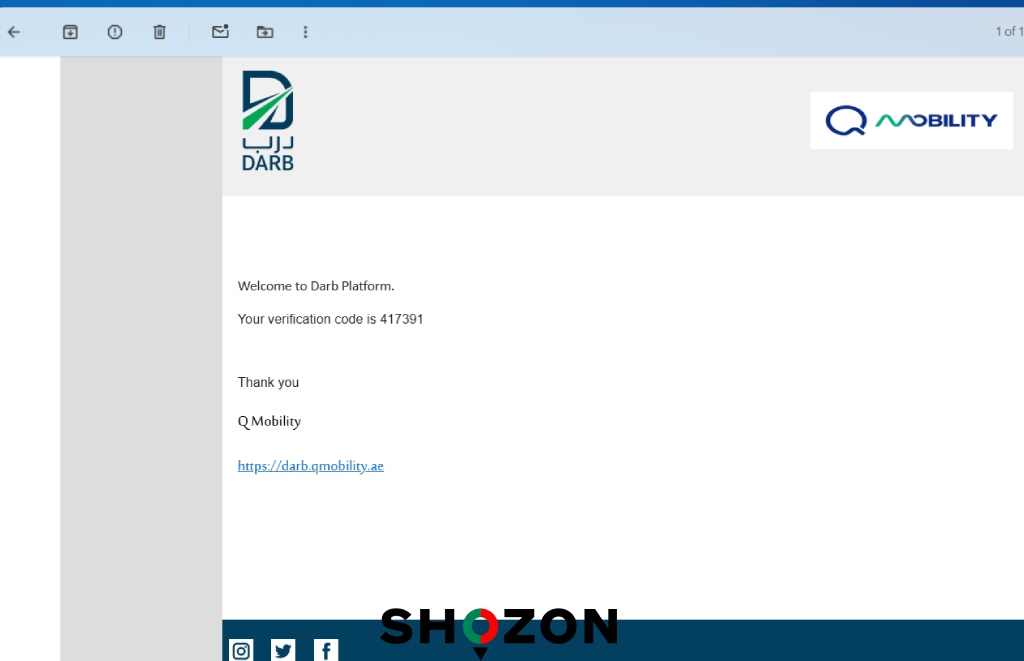Click the 'Q Mobility' signature text

click(269, 422)
